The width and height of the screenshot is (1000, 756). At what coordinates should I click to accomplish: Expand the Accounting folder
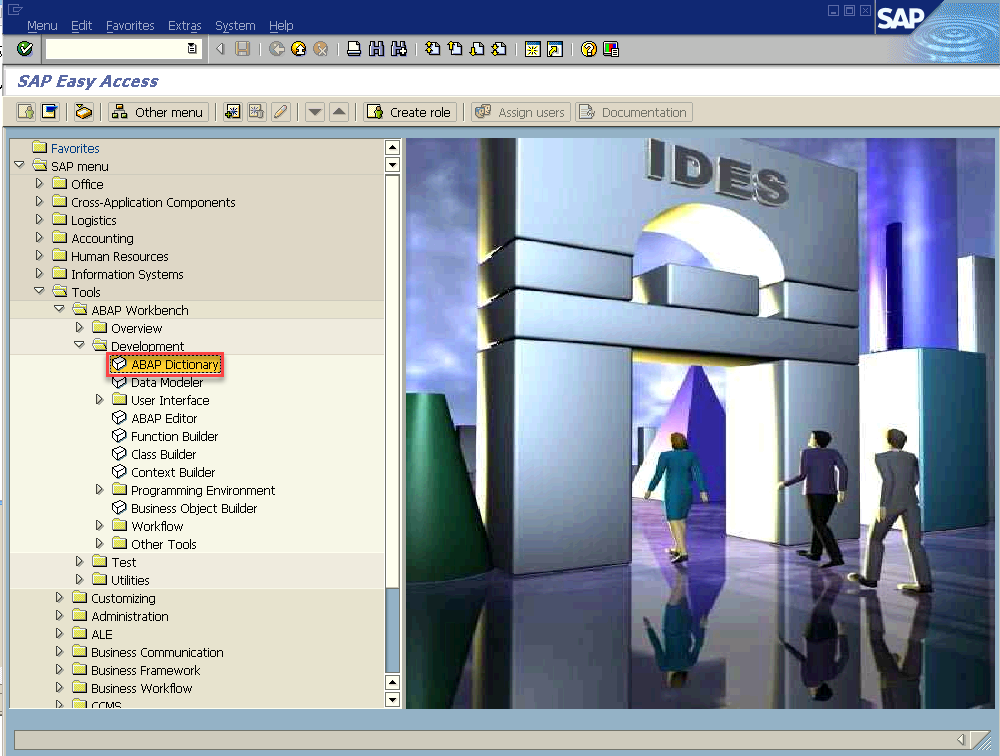pyautogui.click(x=39, y=237)
